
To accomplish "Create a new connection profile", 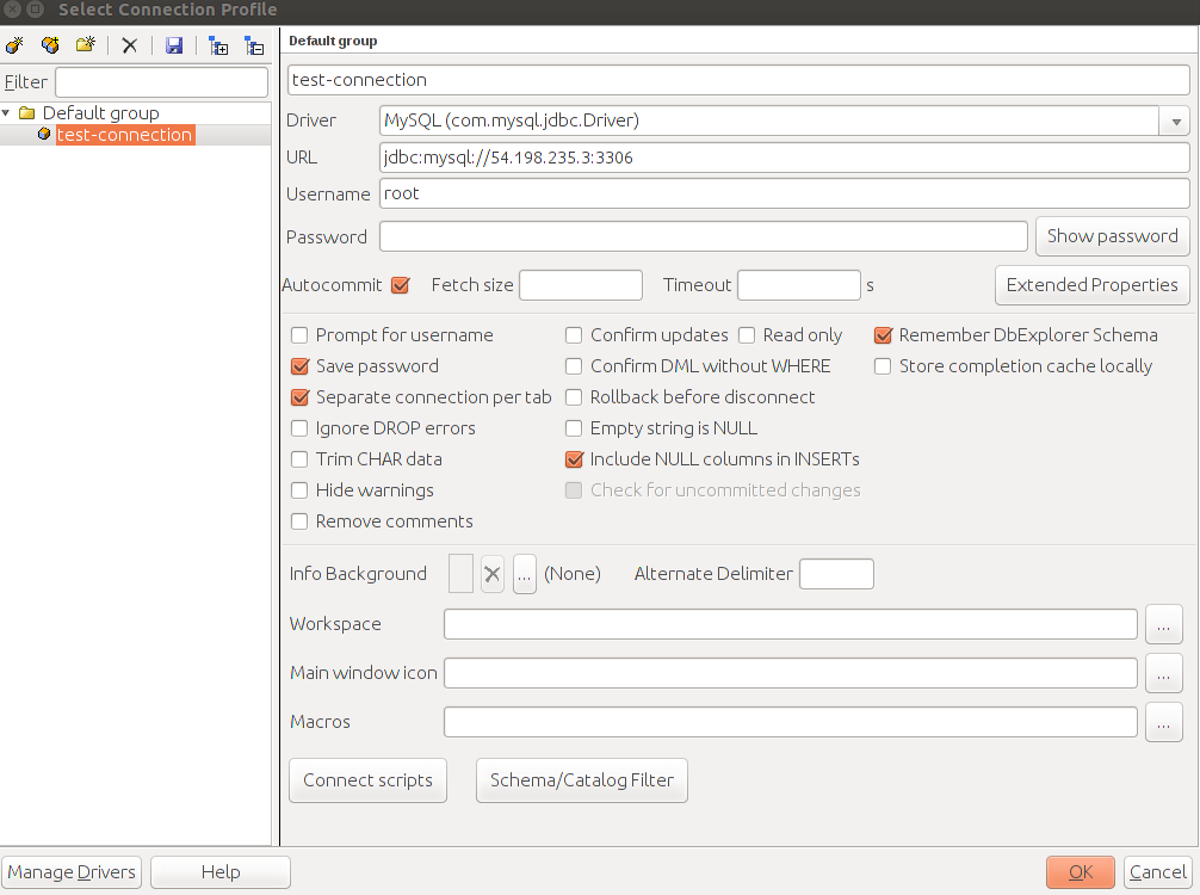I will [16, 45].
